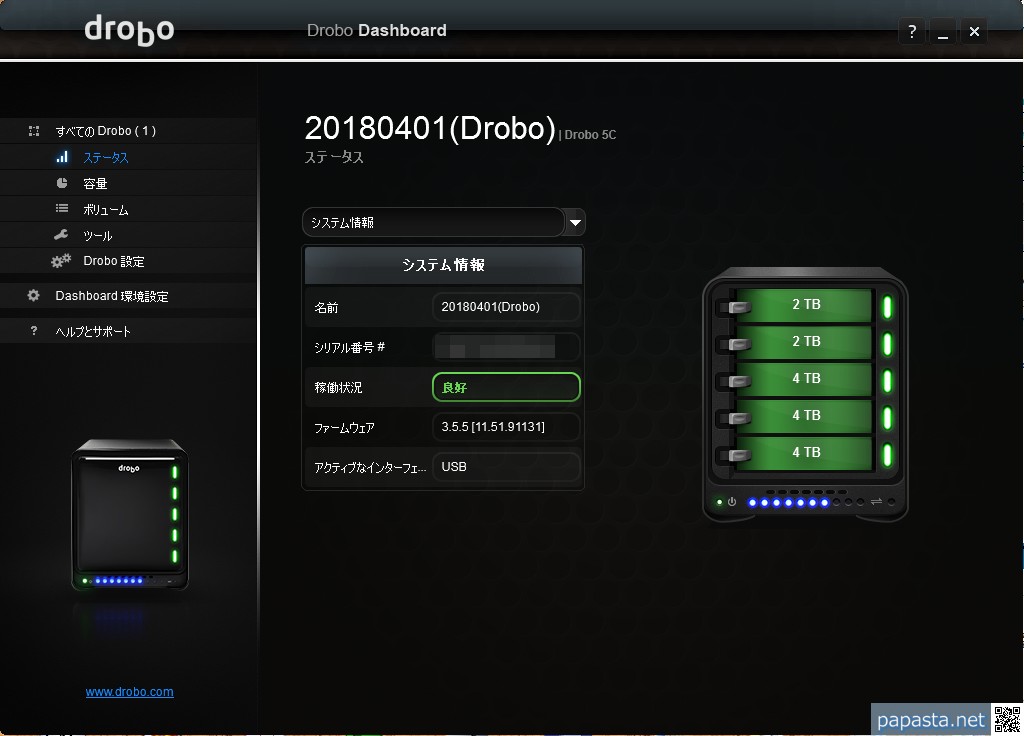1024x736 pixels.
Task: Click the small Drobo device thumbnail
Action: coord(129,515)
